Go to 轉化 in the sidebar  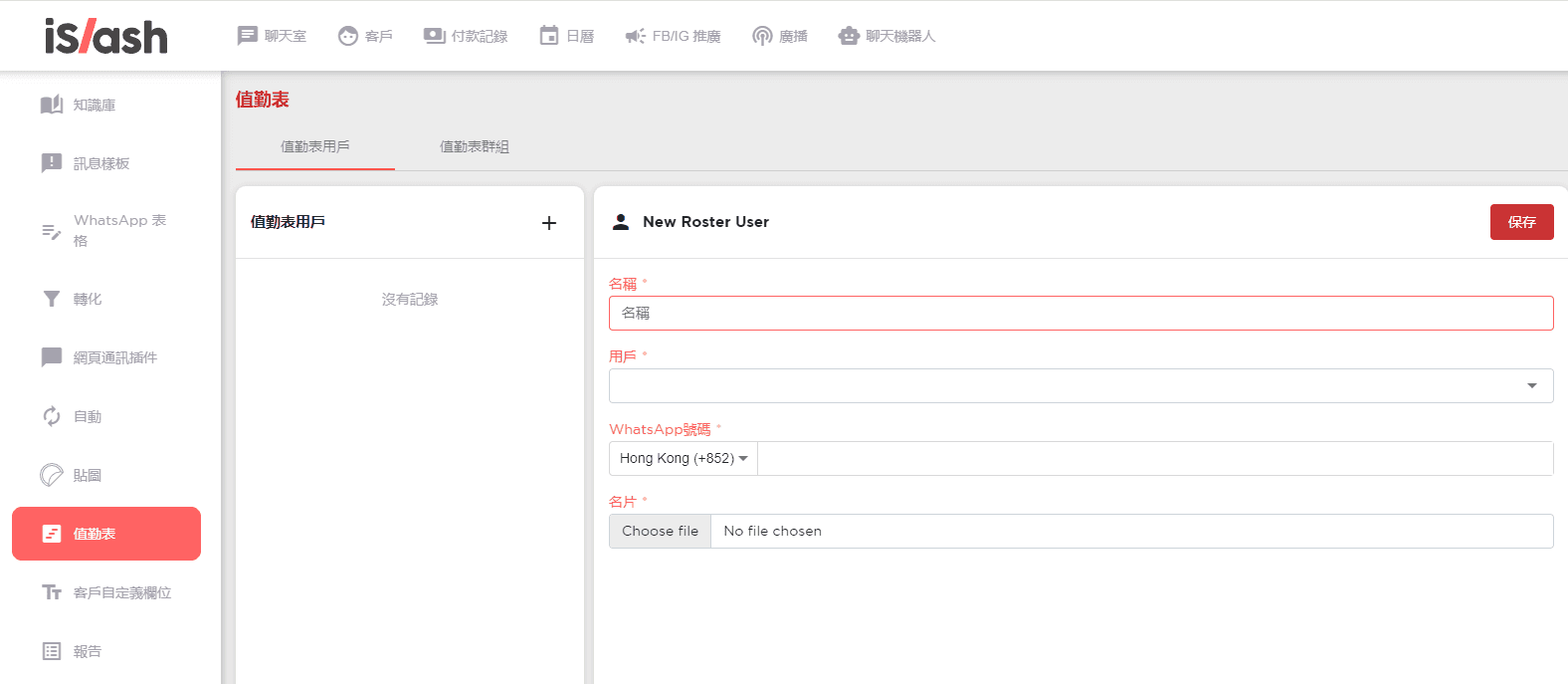click(88, 299)
